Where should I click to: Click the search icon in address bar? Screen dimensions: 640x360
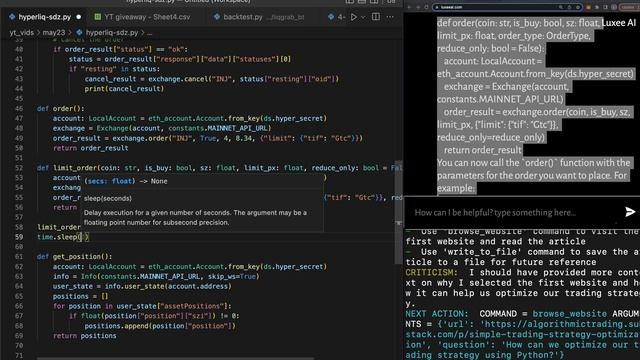561,7
